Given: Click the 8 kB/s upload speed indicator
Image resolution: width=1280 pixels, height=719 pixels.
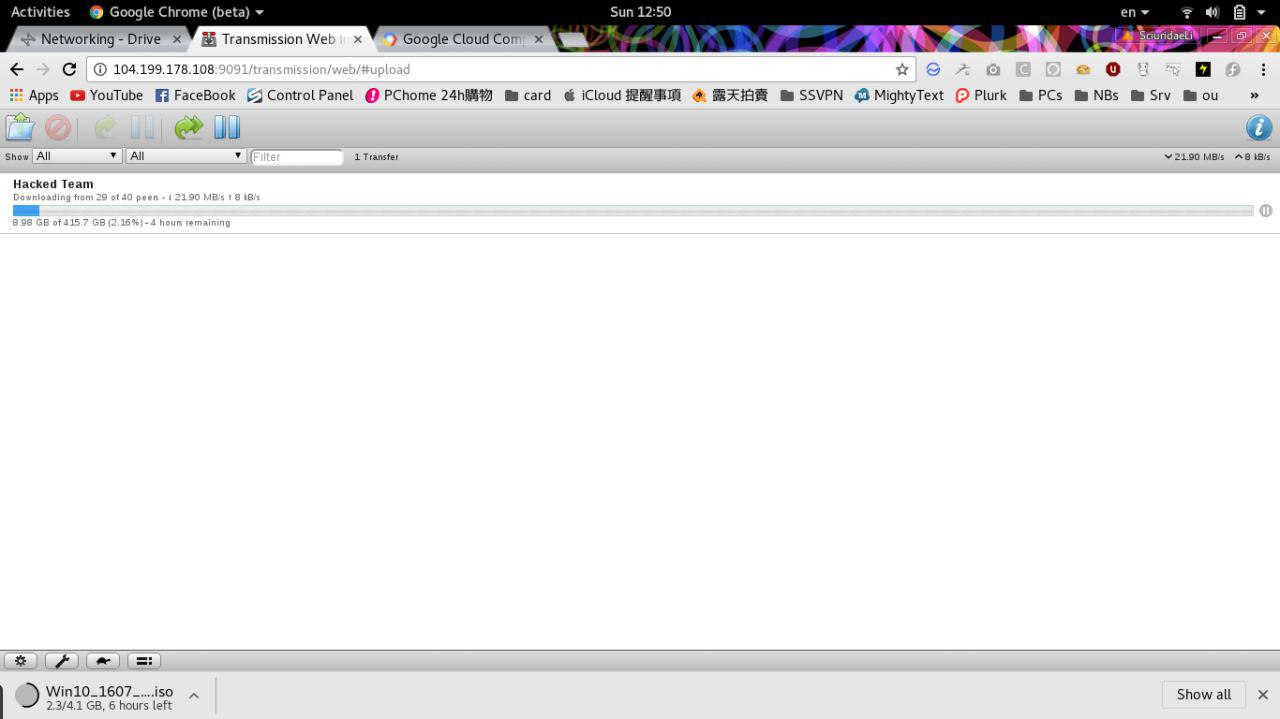Looking at the screenshot, I should (1252, 157).
